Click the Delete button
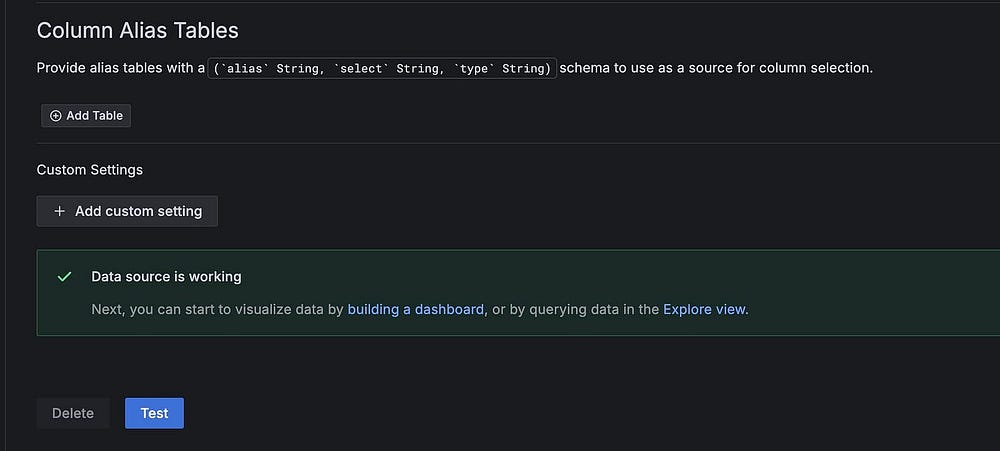The width and height of the screenshot is (1000, 451). [73, 413]
